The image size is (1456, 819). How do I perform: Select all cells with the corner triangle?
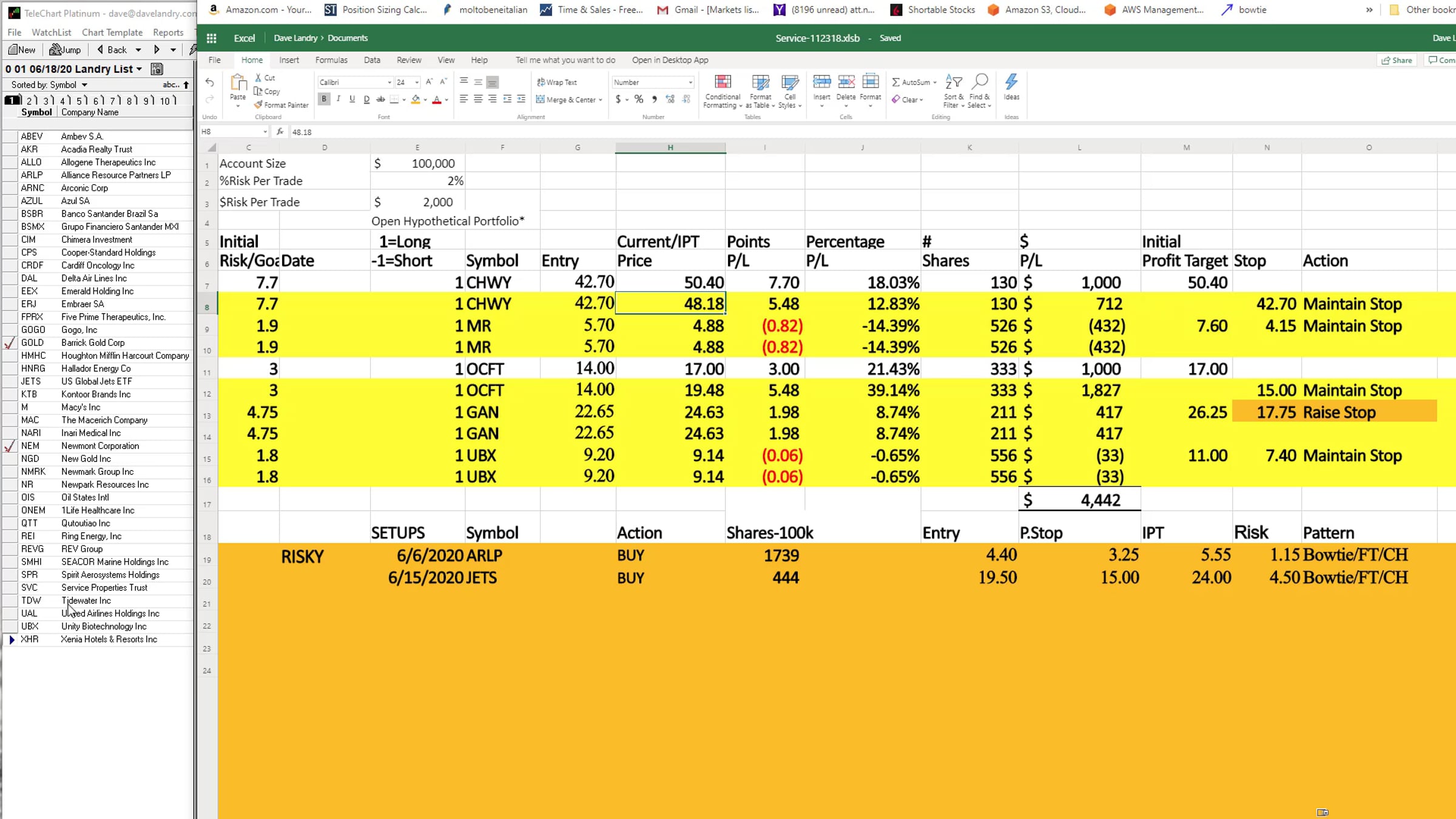point(212,147)
